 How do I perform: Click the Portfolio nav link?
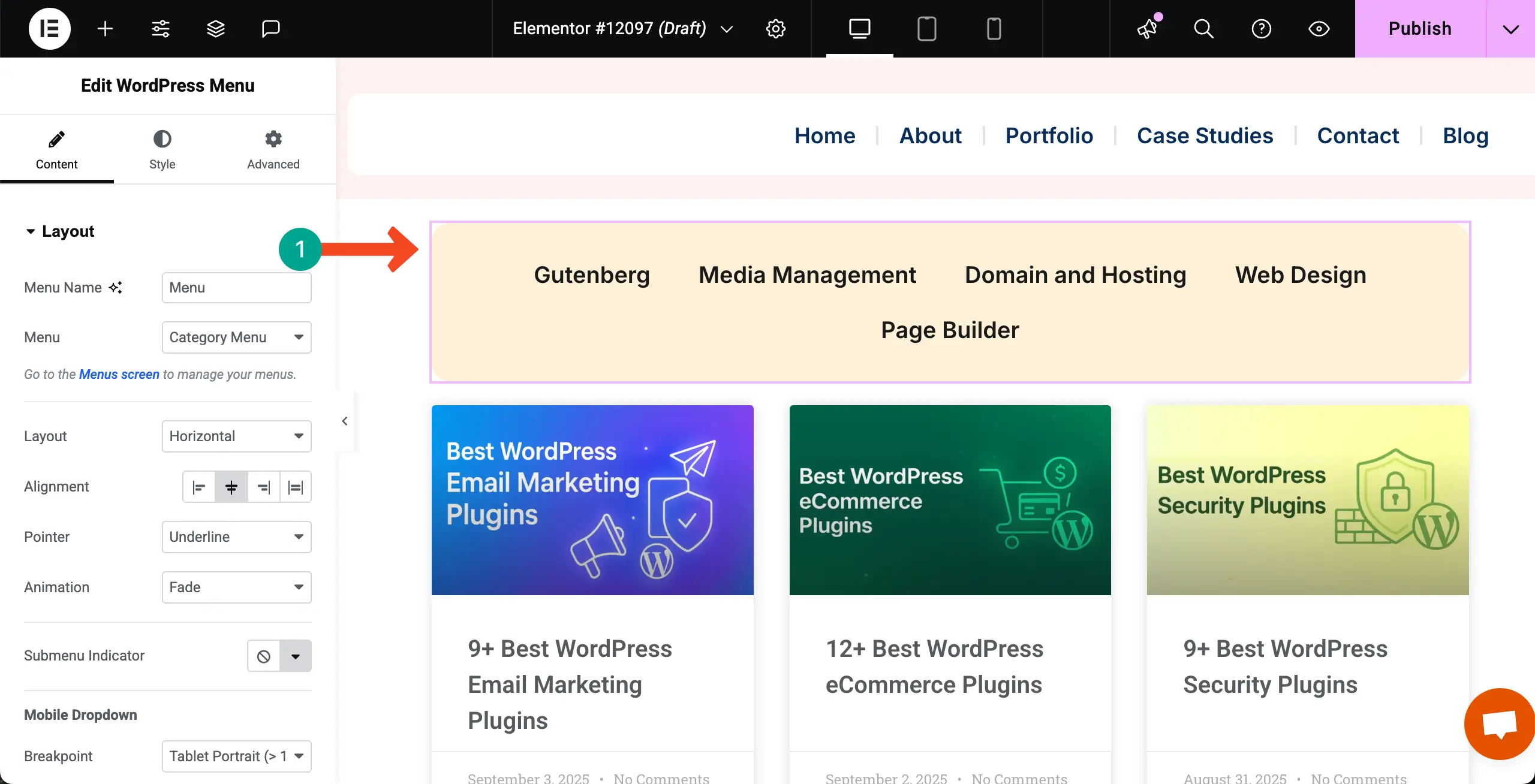(x=1049, y=135)
